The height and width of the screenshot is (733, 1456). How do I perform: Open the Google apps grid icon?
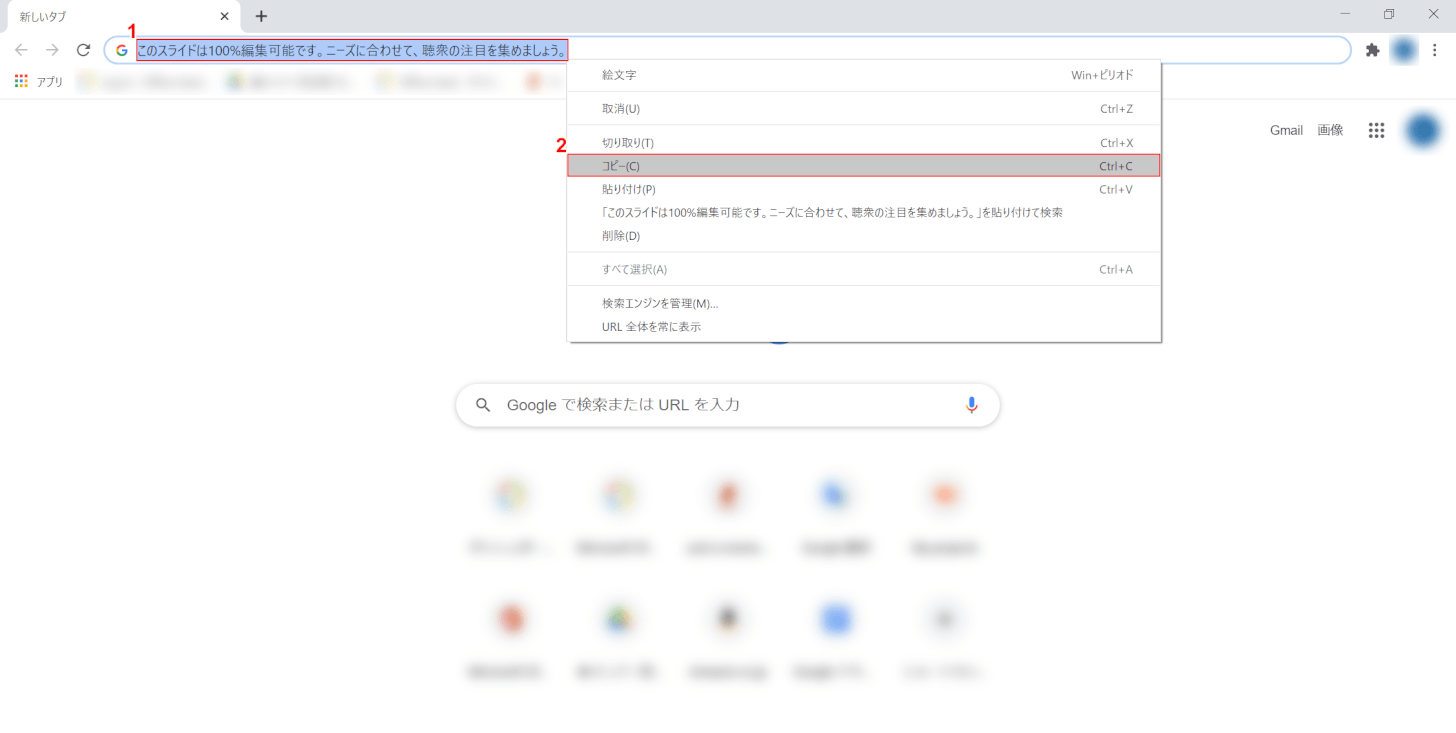coord(1376,130)
